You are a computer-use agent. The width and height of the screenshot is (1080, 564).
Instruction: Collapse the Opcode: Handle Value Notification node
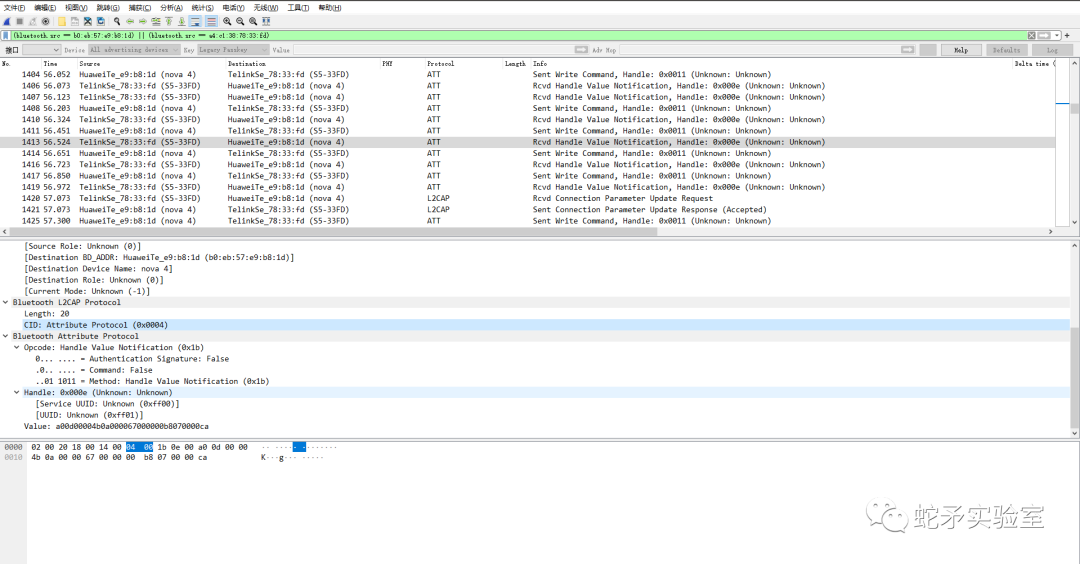(17, 348)
